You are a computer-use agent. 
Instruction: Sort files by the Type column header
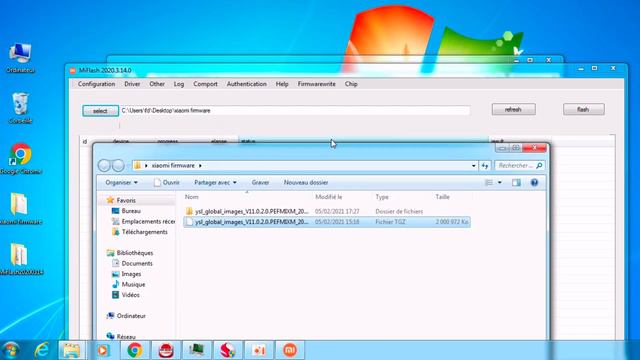(382, 197)
